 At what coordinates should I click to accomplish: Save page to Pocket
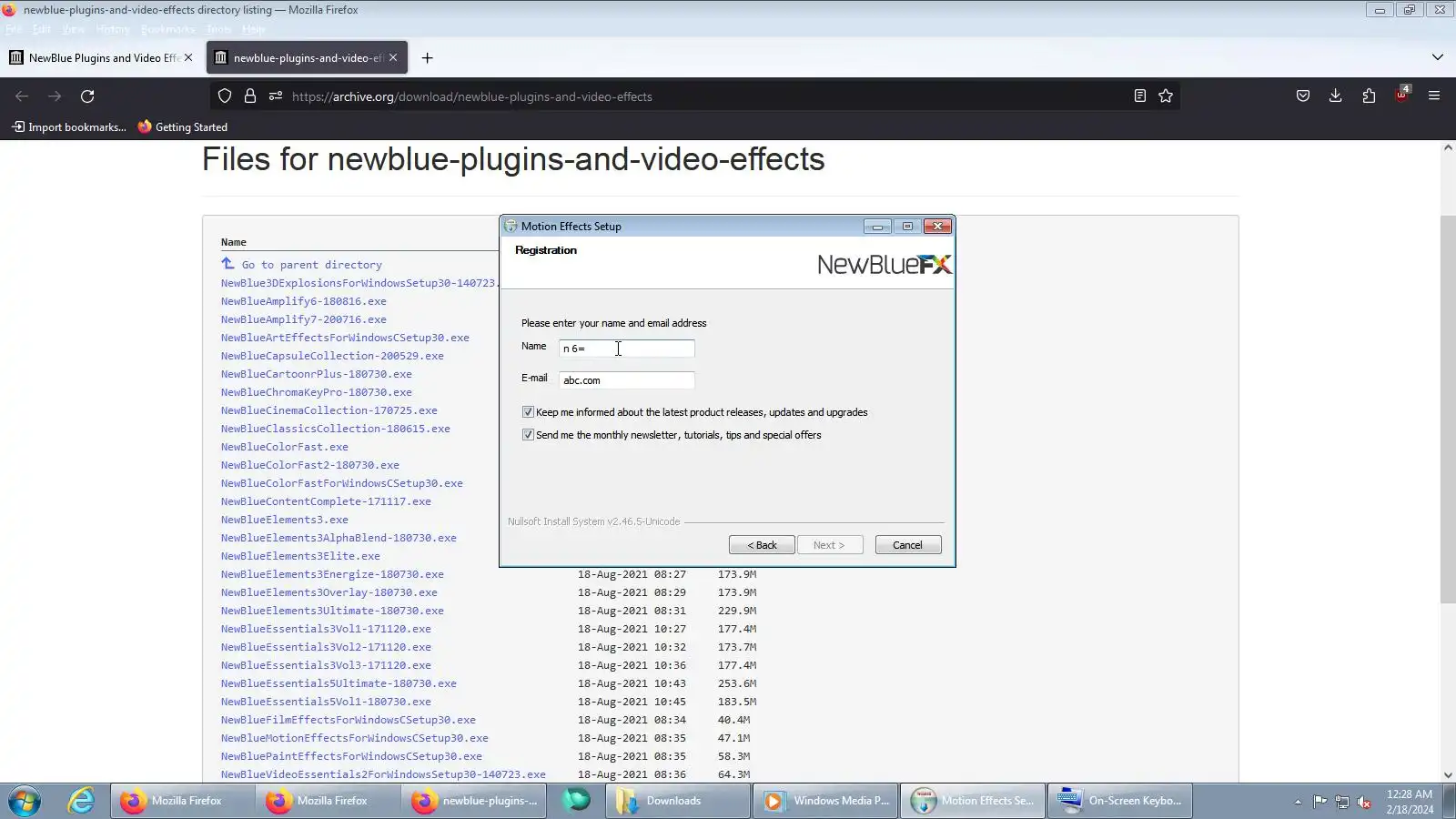coord(1303,96)
